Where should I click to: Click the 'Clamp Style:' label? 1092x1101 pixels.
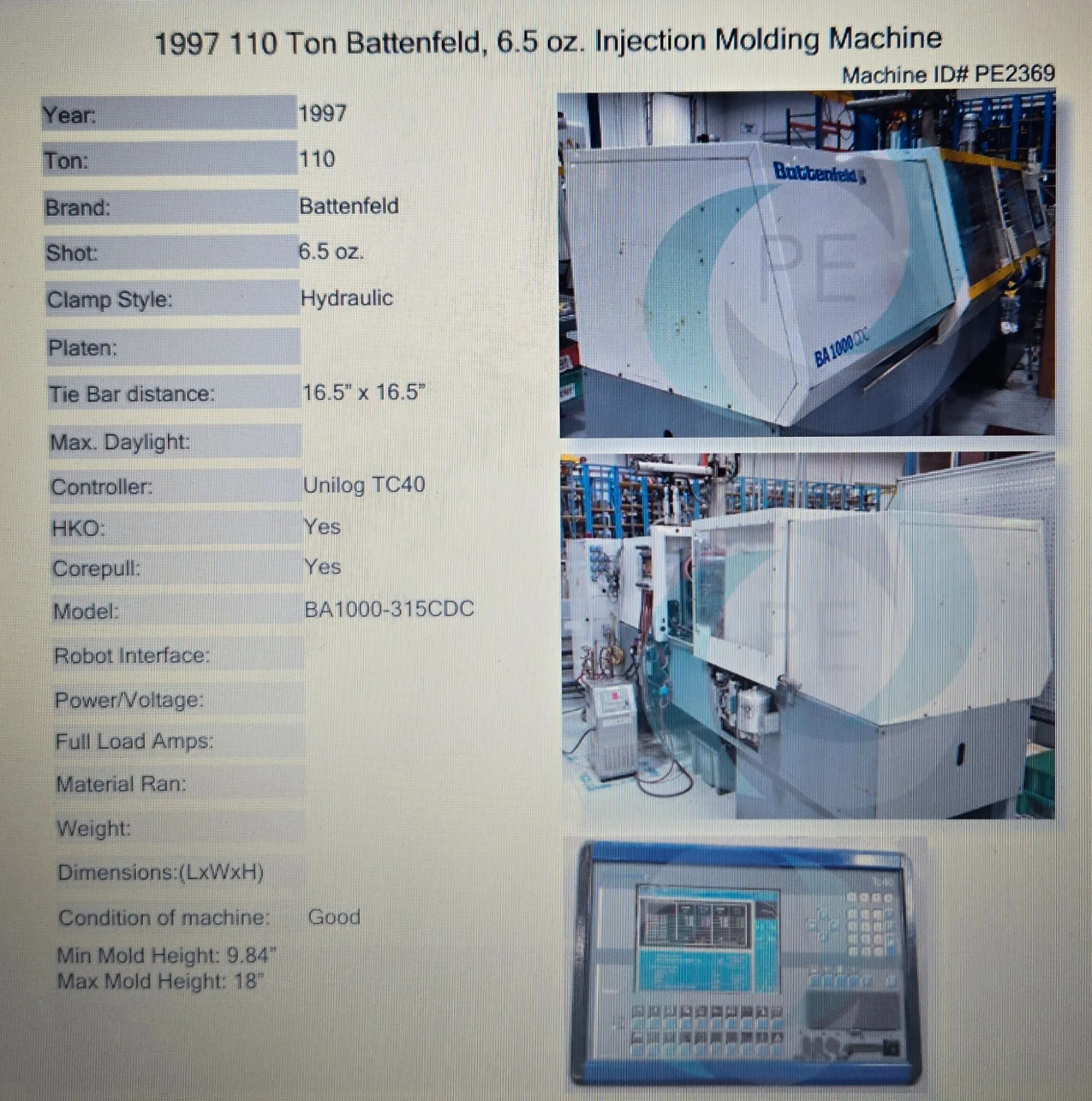click(110, 300)
